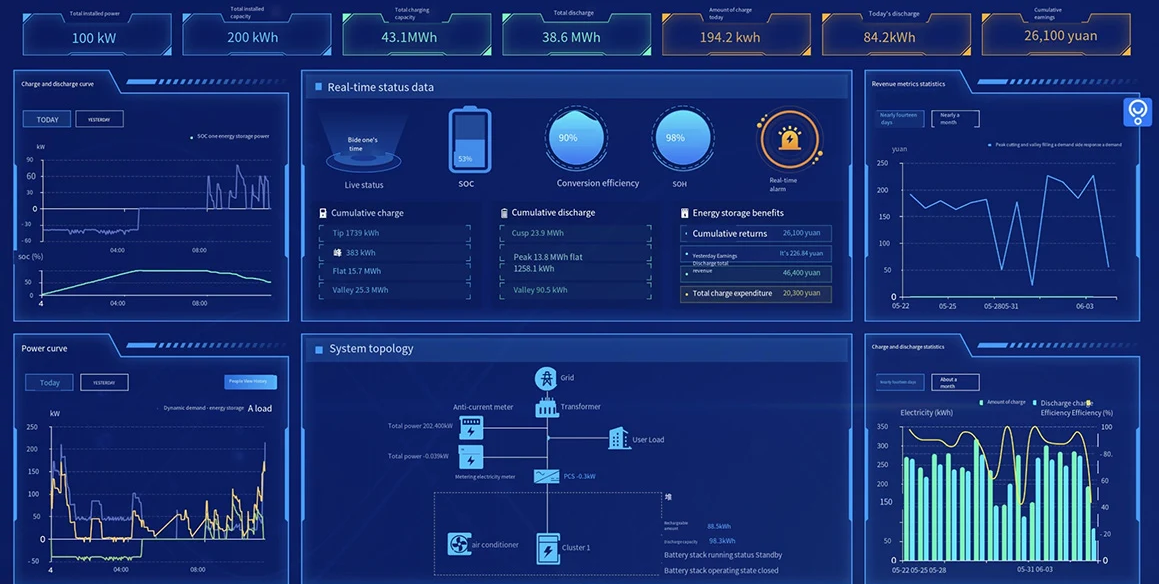The width and height of the screenshot is (1159, 586).
Task: Toggle the Discharge charge legend
Action: [x=1064, y=403]
